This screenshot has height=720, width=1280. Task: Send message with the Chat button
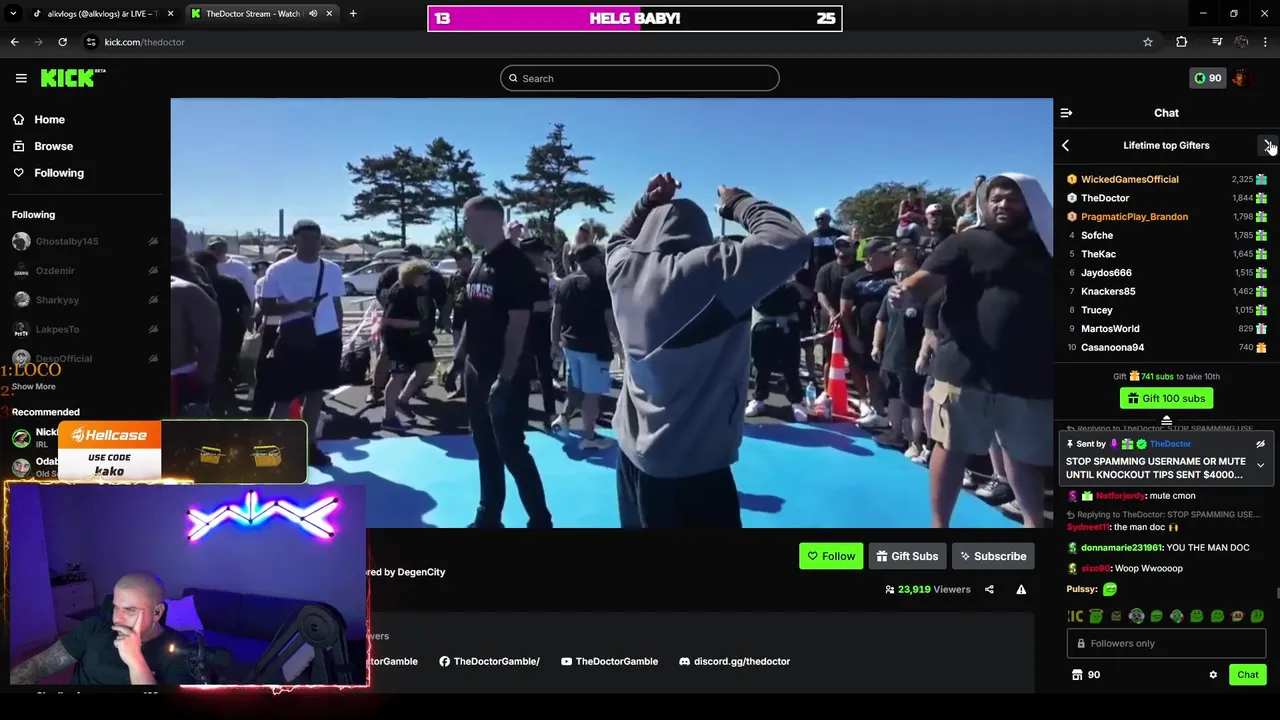pyautogui.click(x=1247, y=675)
